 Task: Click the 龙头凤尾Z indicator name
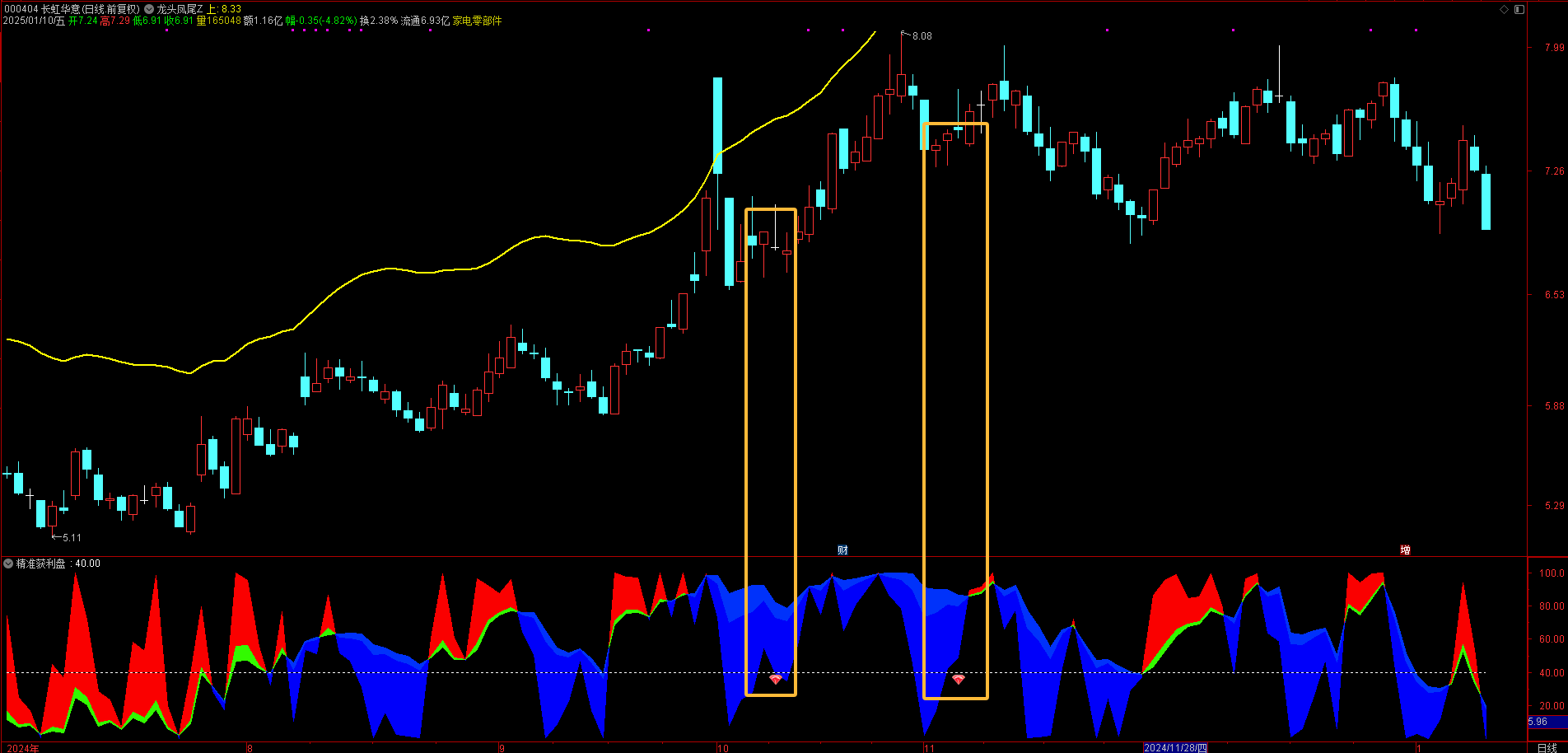[180, 9]
